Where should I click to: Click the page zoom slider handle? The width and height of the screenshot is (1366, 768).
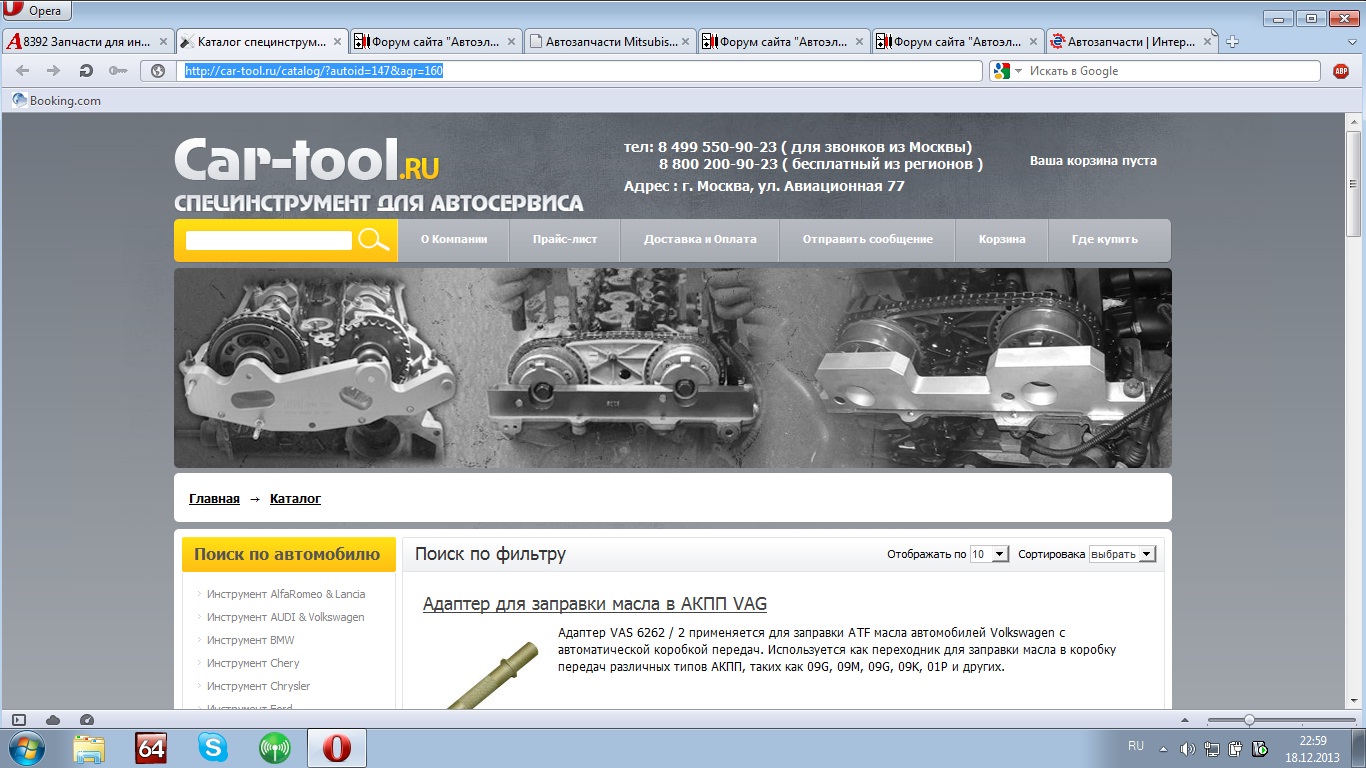pyautogui.click(x=1249, y=720)
